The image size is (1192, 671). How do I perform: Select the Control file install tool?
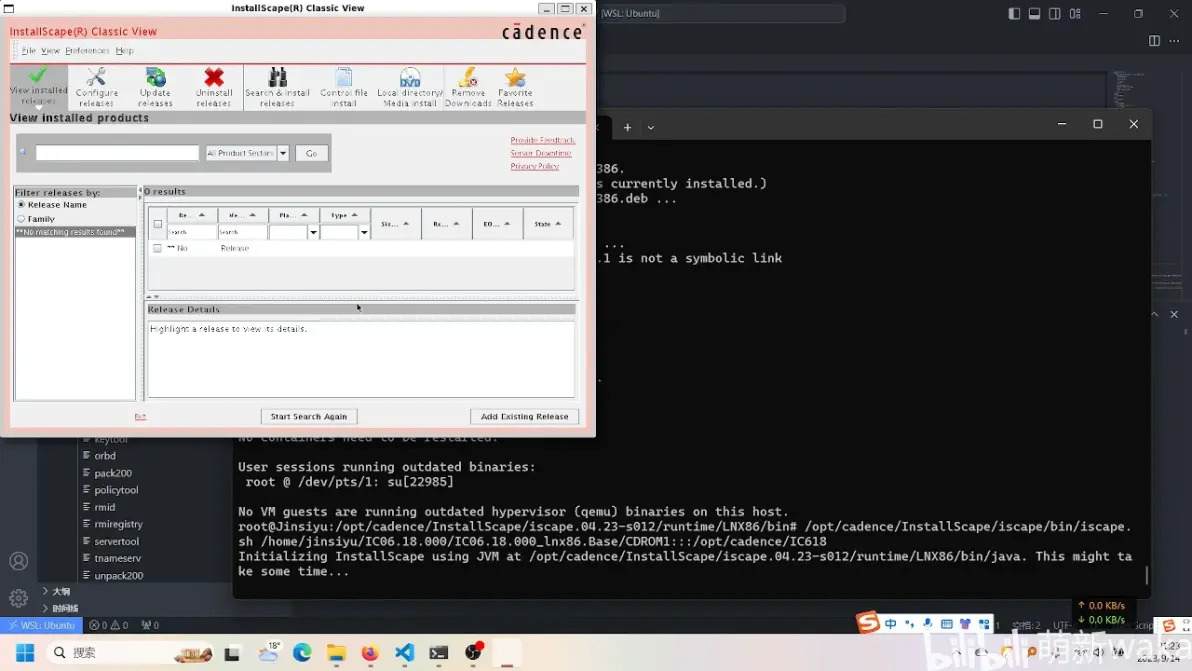[344, 87]
